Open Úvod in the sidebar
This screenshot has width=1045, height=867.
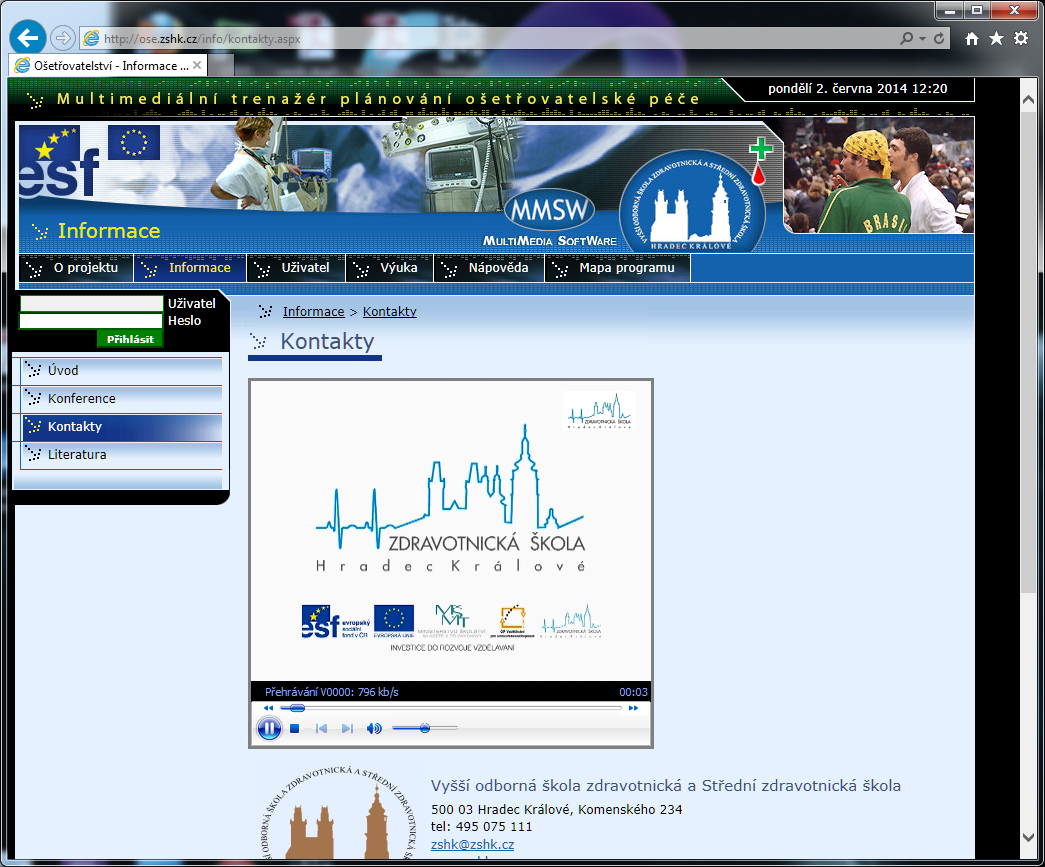coord(122,371)
